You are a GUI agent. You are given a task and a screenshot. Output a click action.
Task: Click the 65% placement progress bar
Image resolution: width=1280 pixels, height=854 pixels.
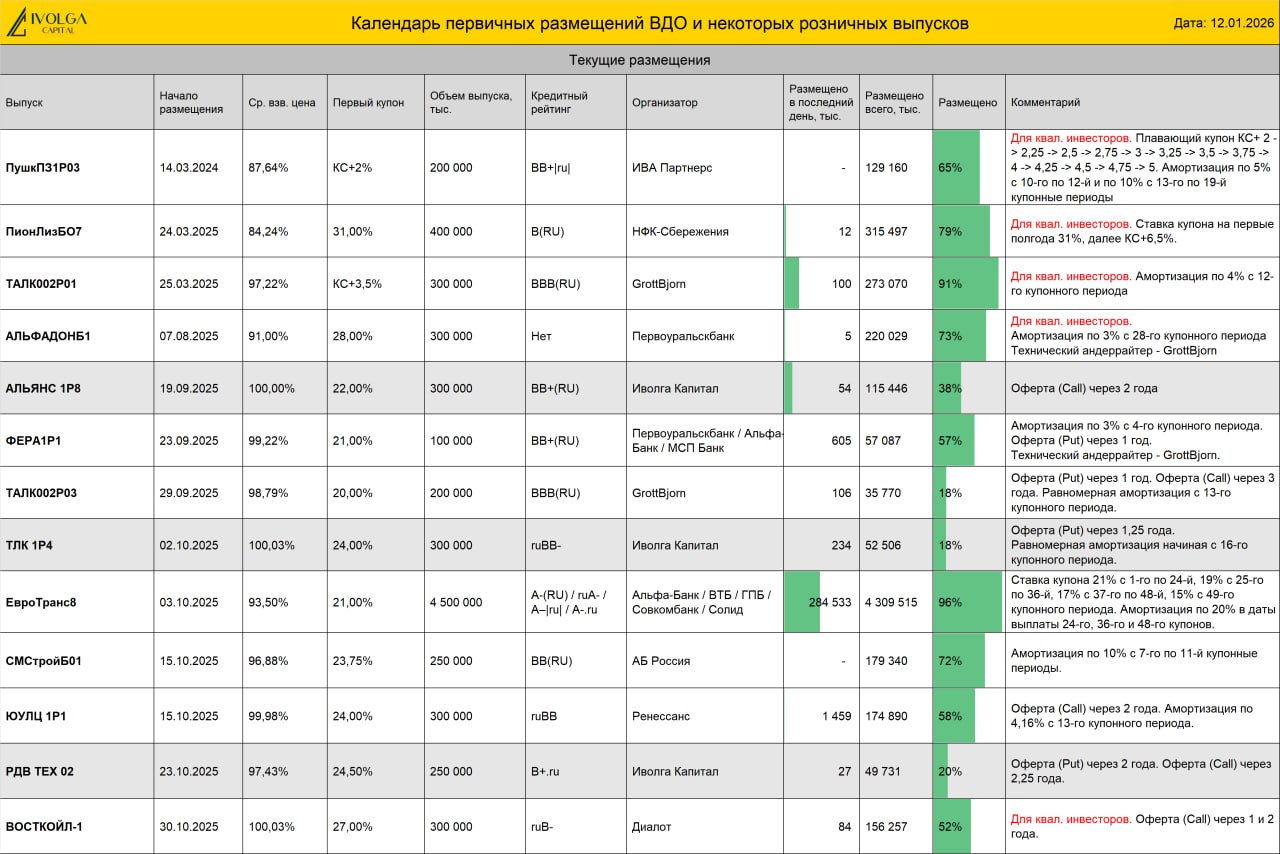(957, 167)
